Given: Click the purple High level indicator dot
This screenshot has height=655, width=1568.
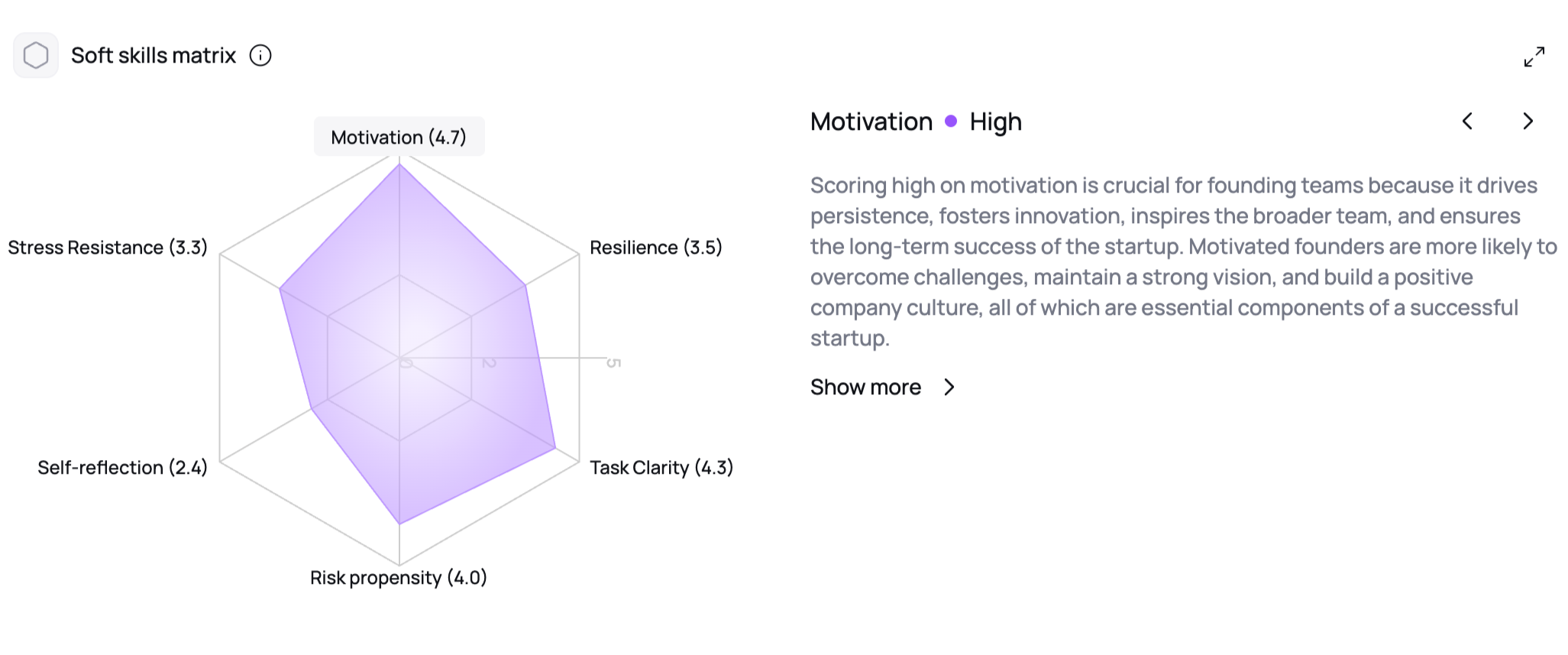Looking at the screenshot, I should click(x=951, y=121).
